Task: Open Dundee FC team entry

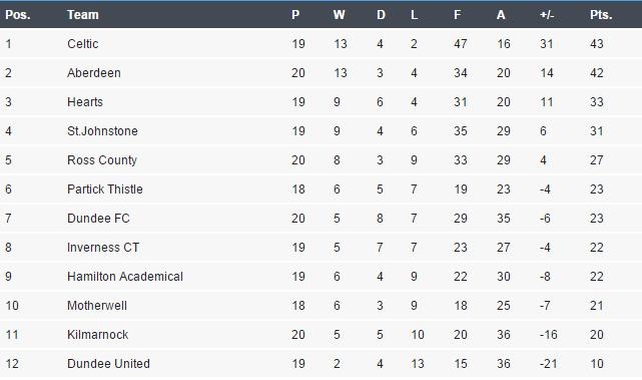Action: pos(98,218)
